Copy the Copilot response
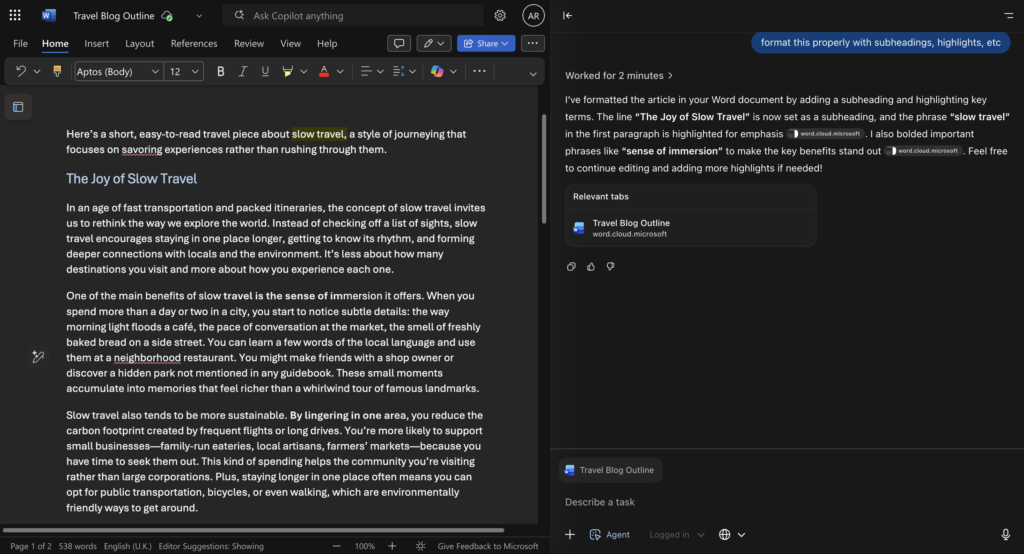 pyautogui.click(x=571, y=266)
